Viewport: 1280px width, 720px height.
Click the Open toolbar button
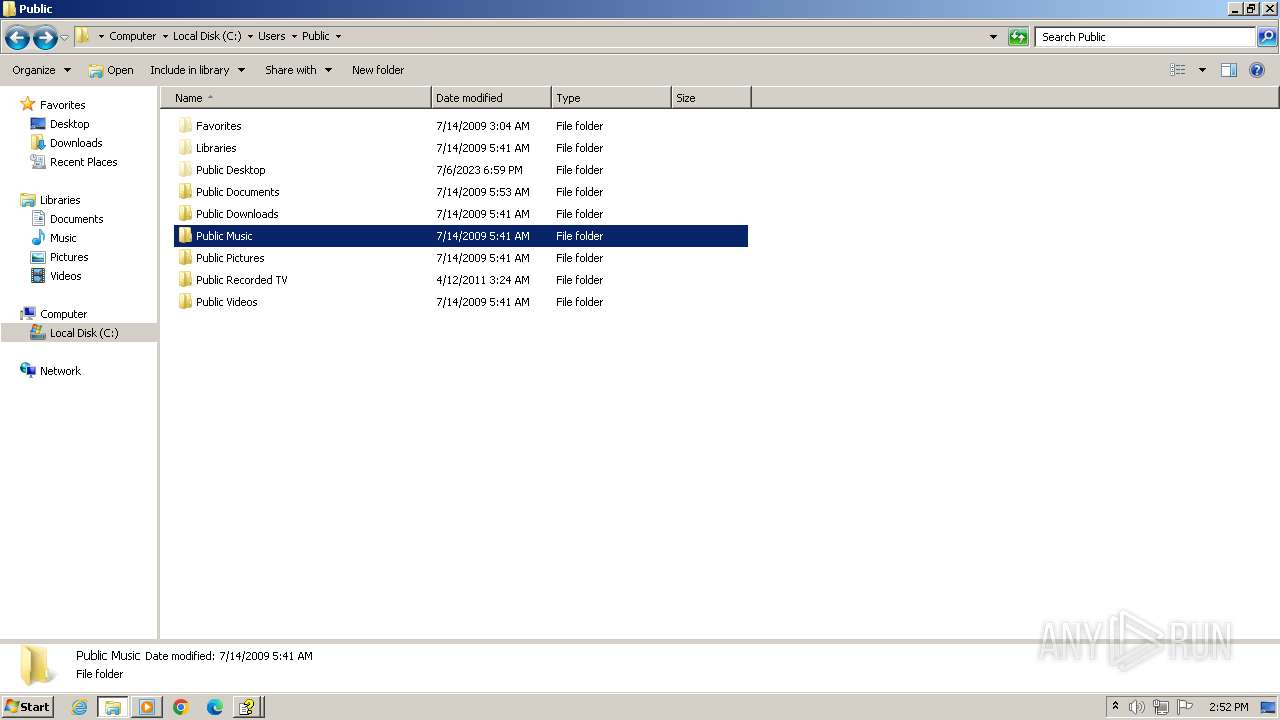coord(111,70)
